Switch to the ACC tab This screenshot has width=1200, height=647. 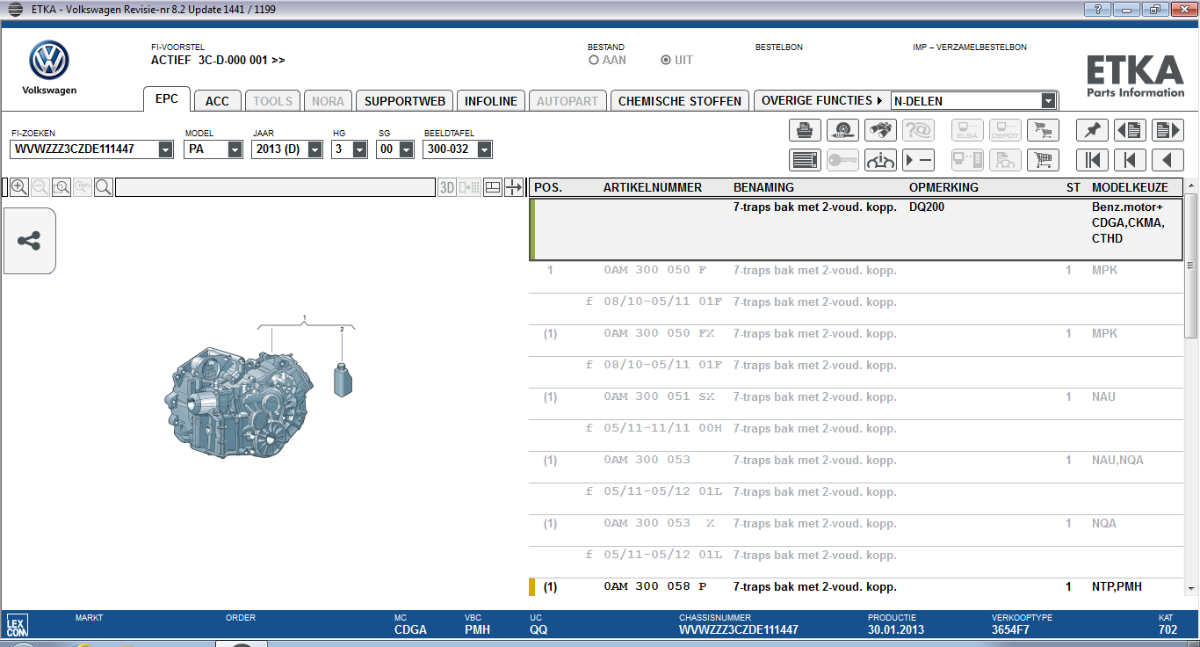(217, 101)
